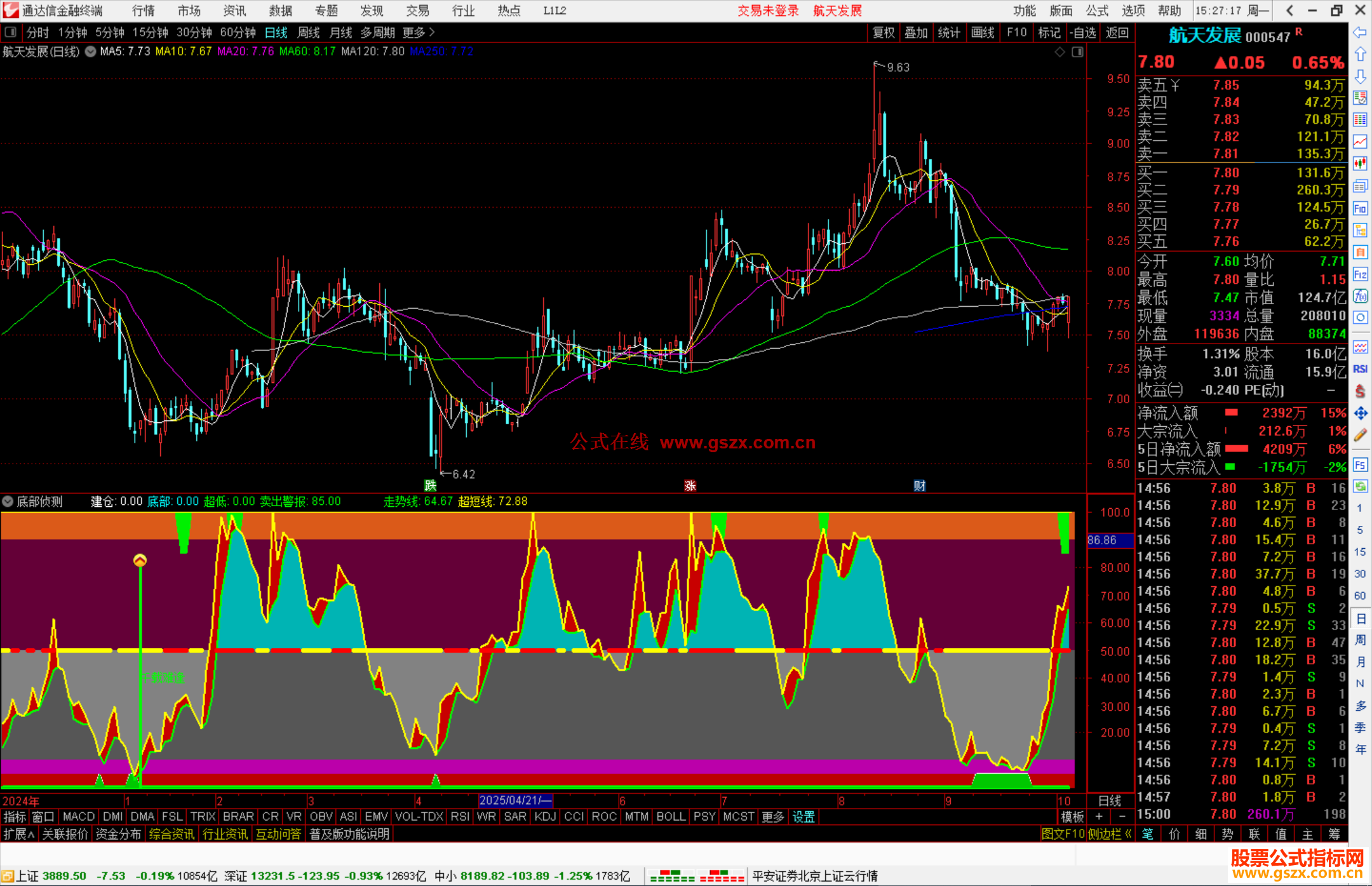The width and height of the screenshot is (1372, 886).
Task: Click the four-way move arrows icon
Action: click(1360, 413)
